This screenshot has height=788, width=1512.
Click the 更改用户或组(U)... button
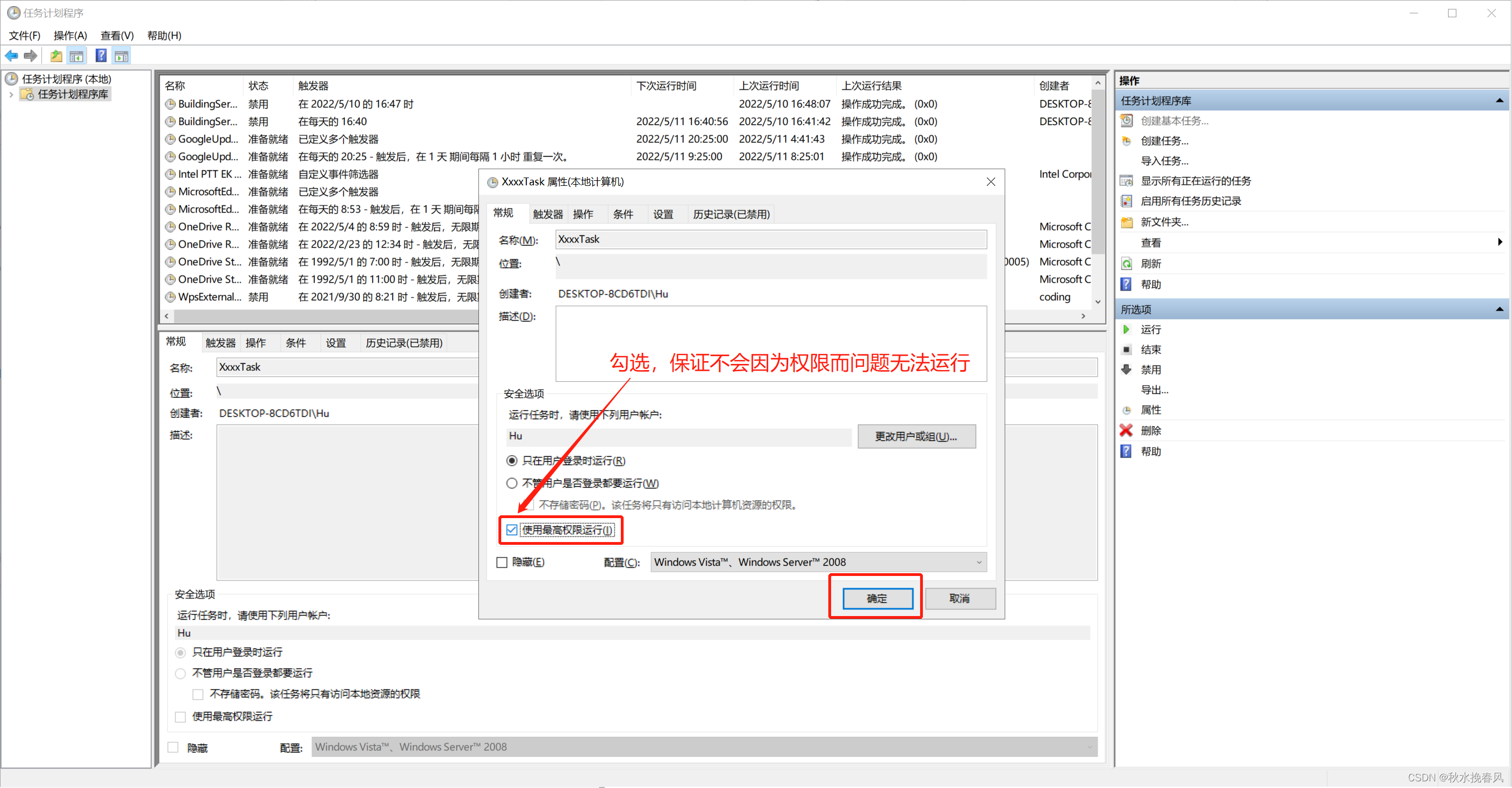click(x=917, y=436)
